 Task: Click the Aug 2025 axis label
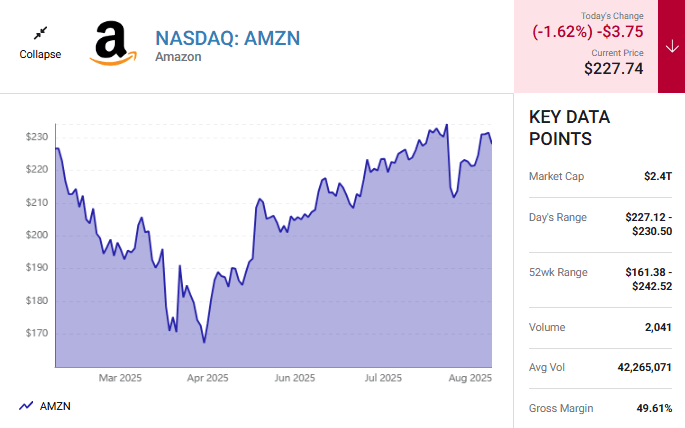(x=470, y=378)
